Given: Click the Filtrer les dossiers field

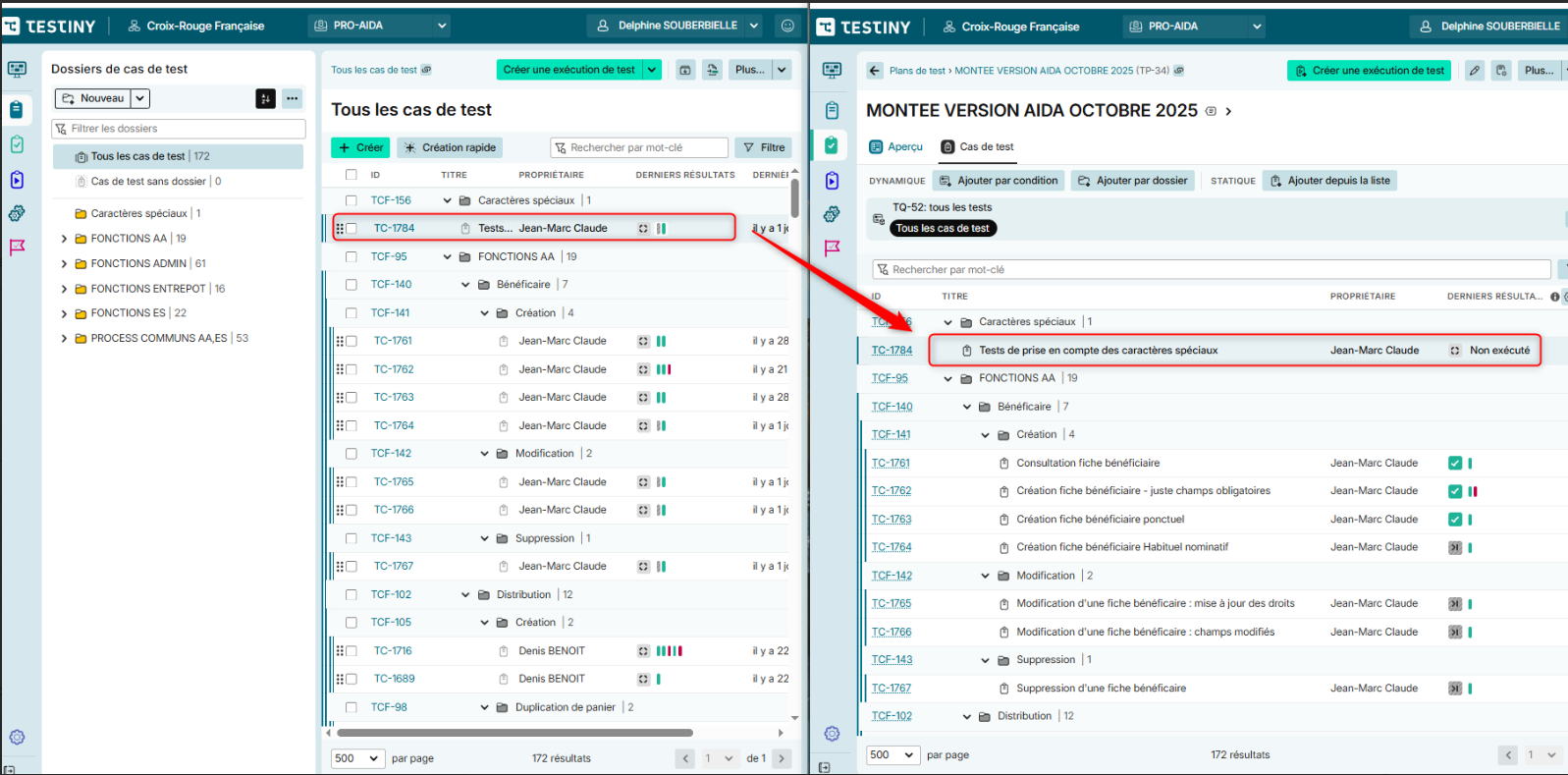Looking at the screenshot, I should [179, 129].
